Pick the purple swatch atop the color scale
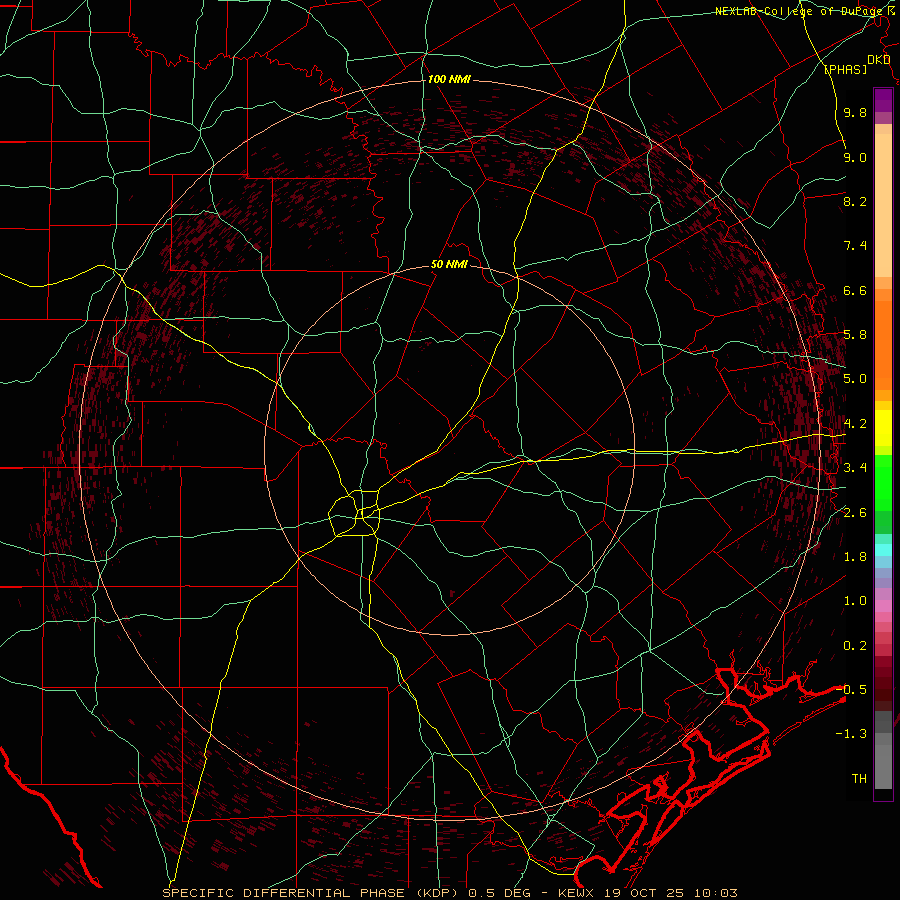Screen dimensions: 900x900 click(x=883, y=100)
